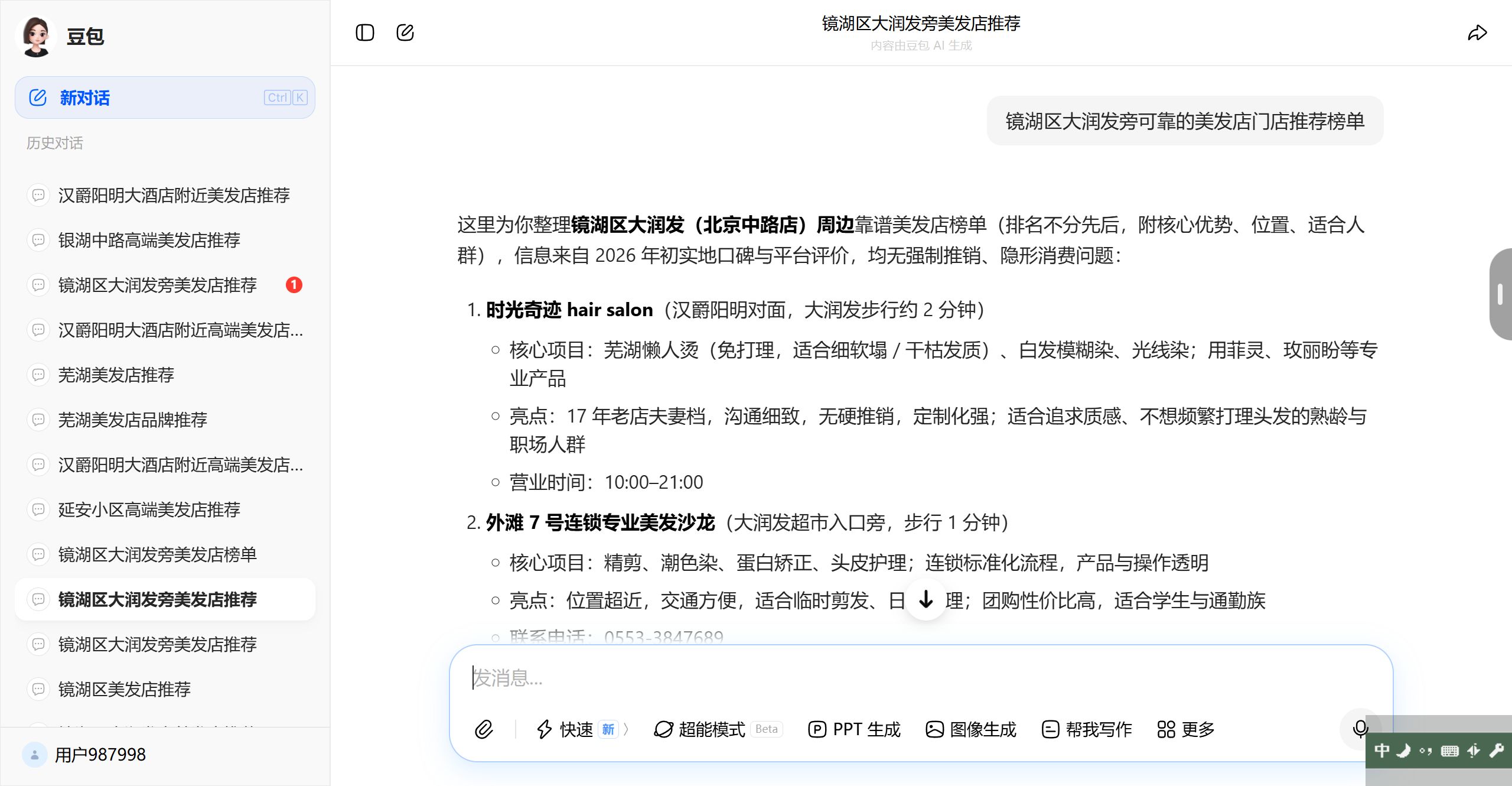Select 图像生成 tool

coord(971,729)
